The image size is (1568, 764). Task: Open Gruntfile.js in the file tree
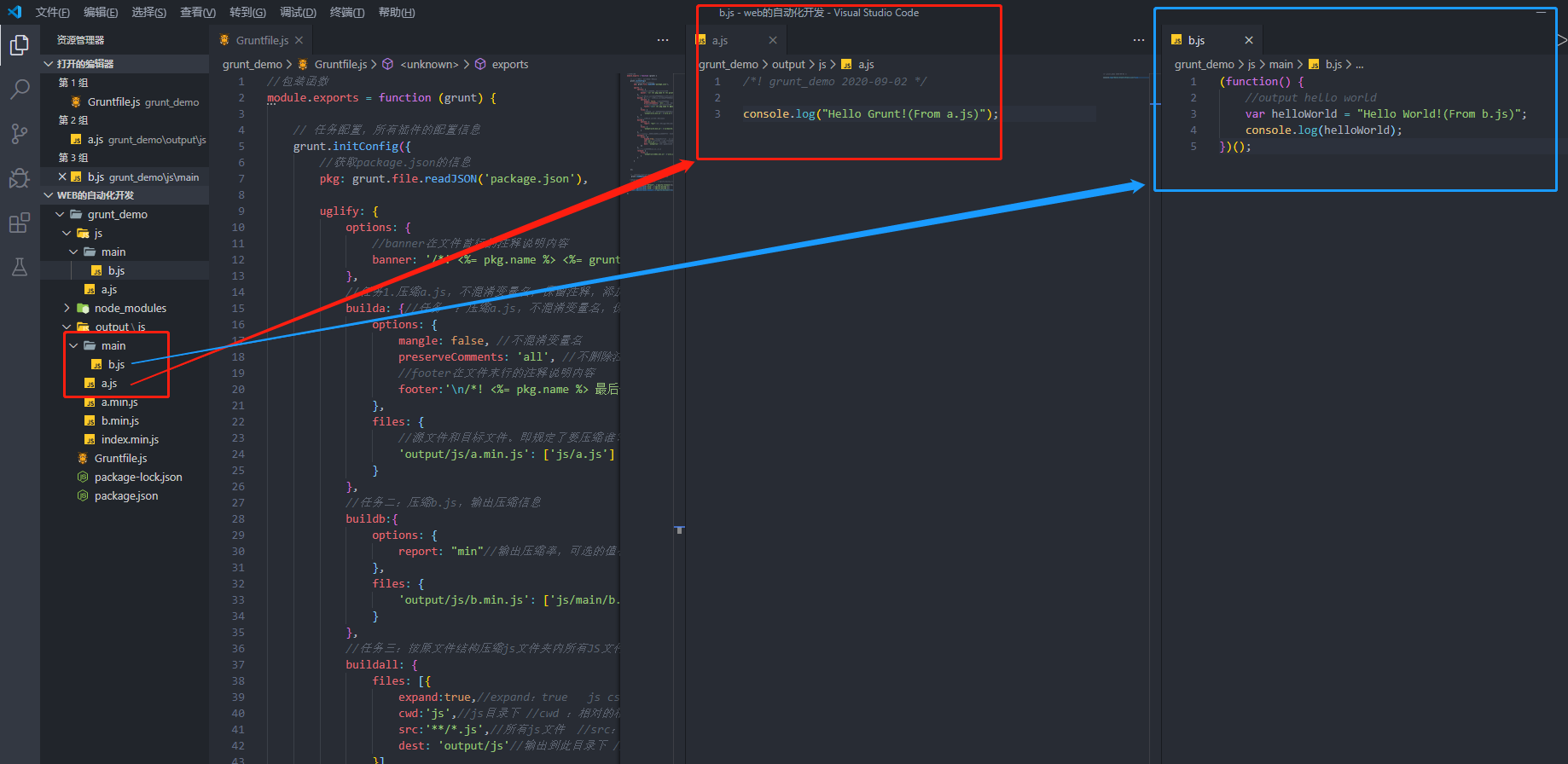point(125,458)
